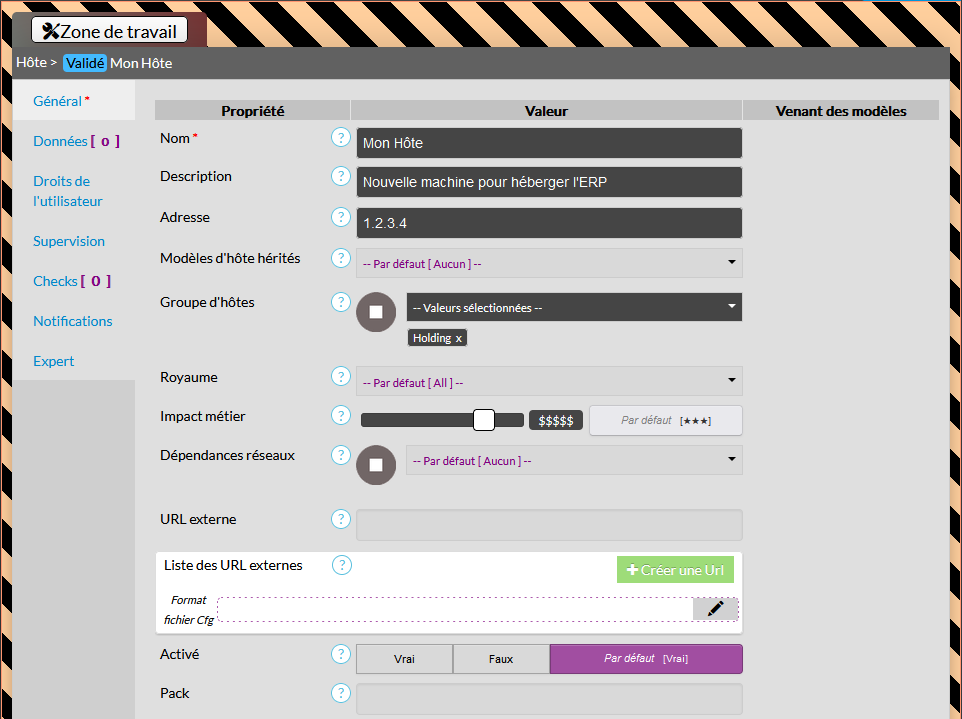Image resolution: width=962 pixels, height=719 pixels.
Task: Set Activé to Vrai
Action: click(x=404, y=659)
